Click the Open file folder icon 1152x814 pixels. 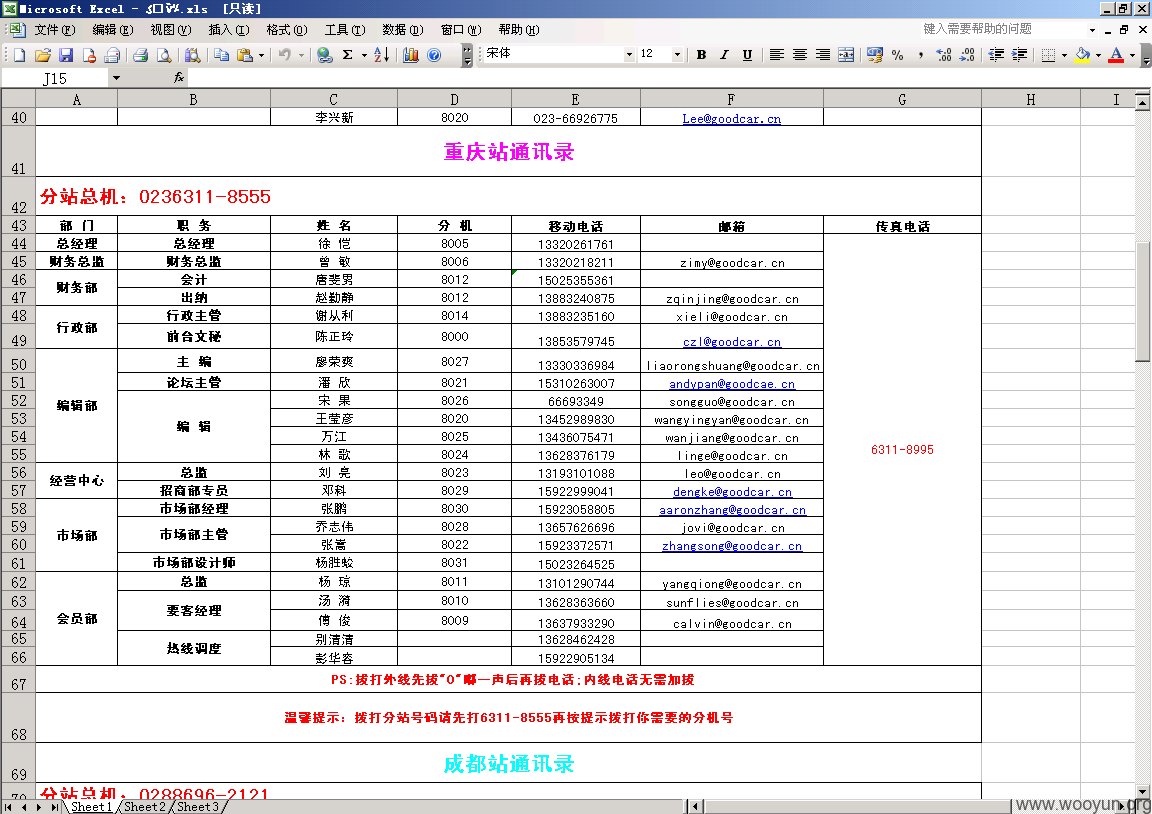pyautogui.click(x=43, y=55)
